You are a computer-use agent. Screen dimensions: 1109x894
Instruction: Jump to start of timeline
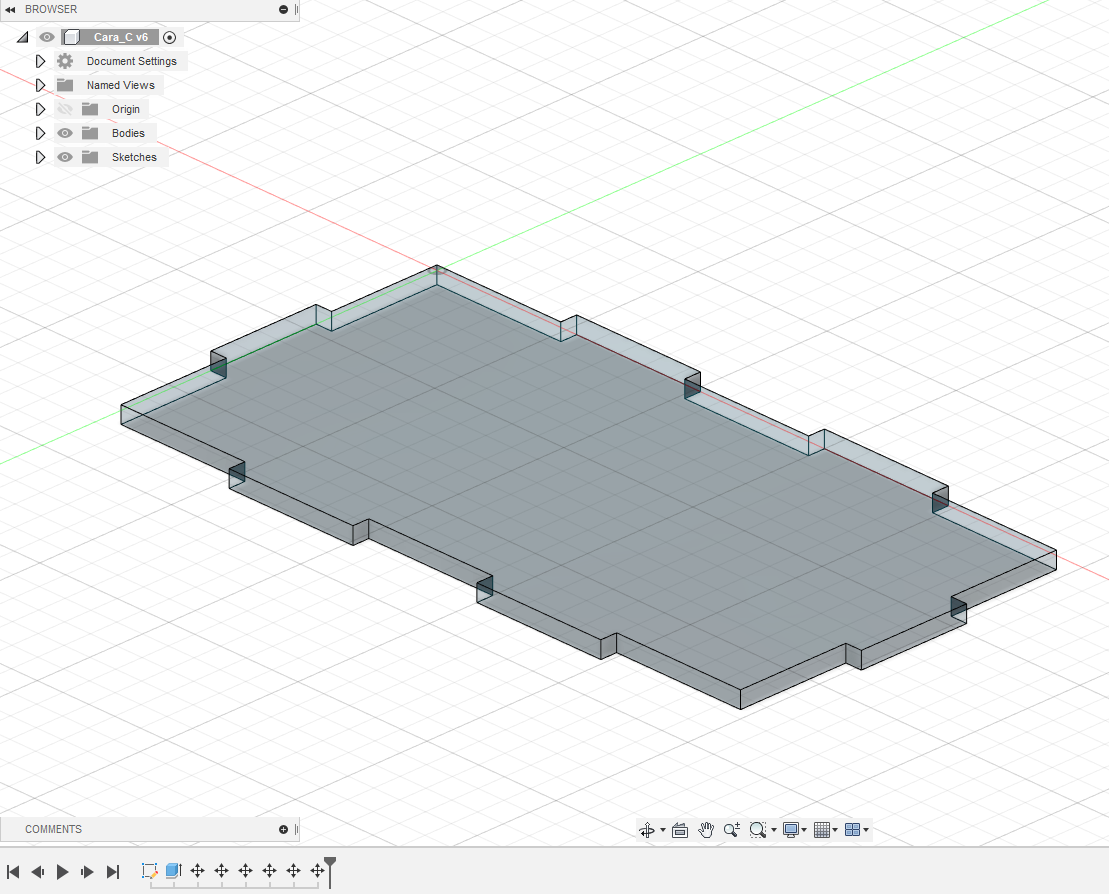(x=13, y=871)
